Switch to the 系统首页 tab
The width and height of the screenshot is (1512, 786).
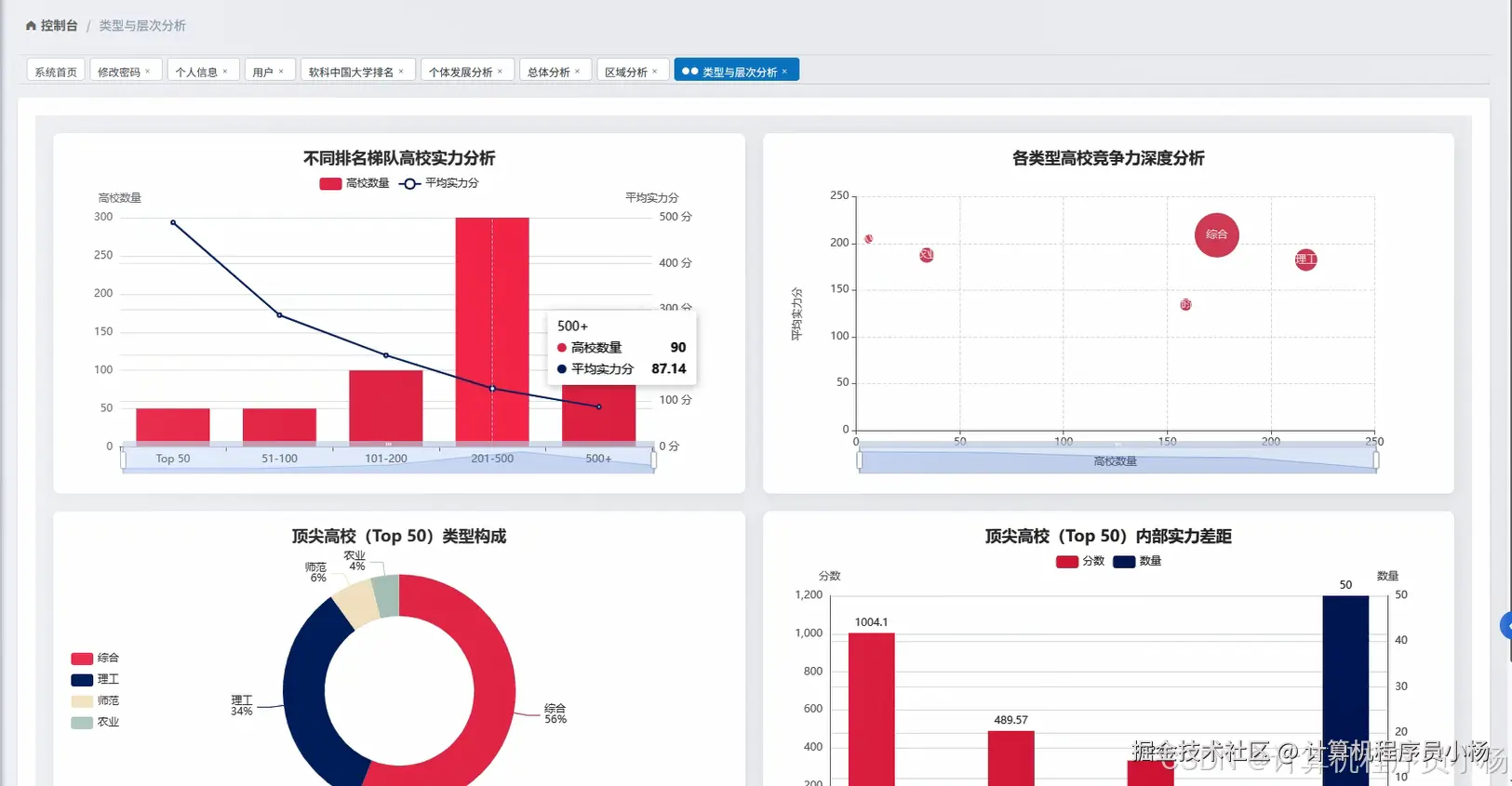pos(56,72)
